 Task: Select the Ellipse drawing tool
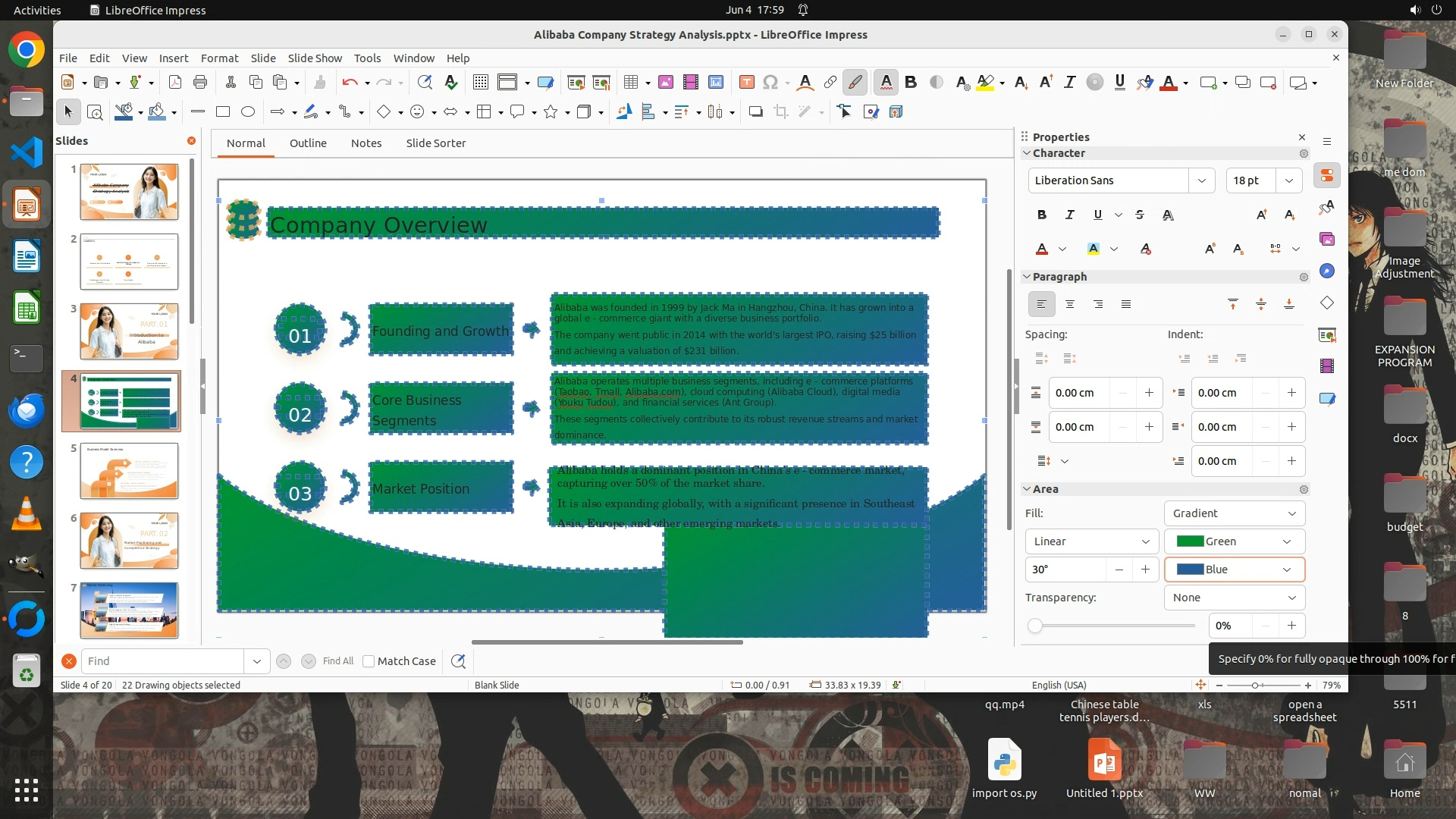[x=247, y=112]
